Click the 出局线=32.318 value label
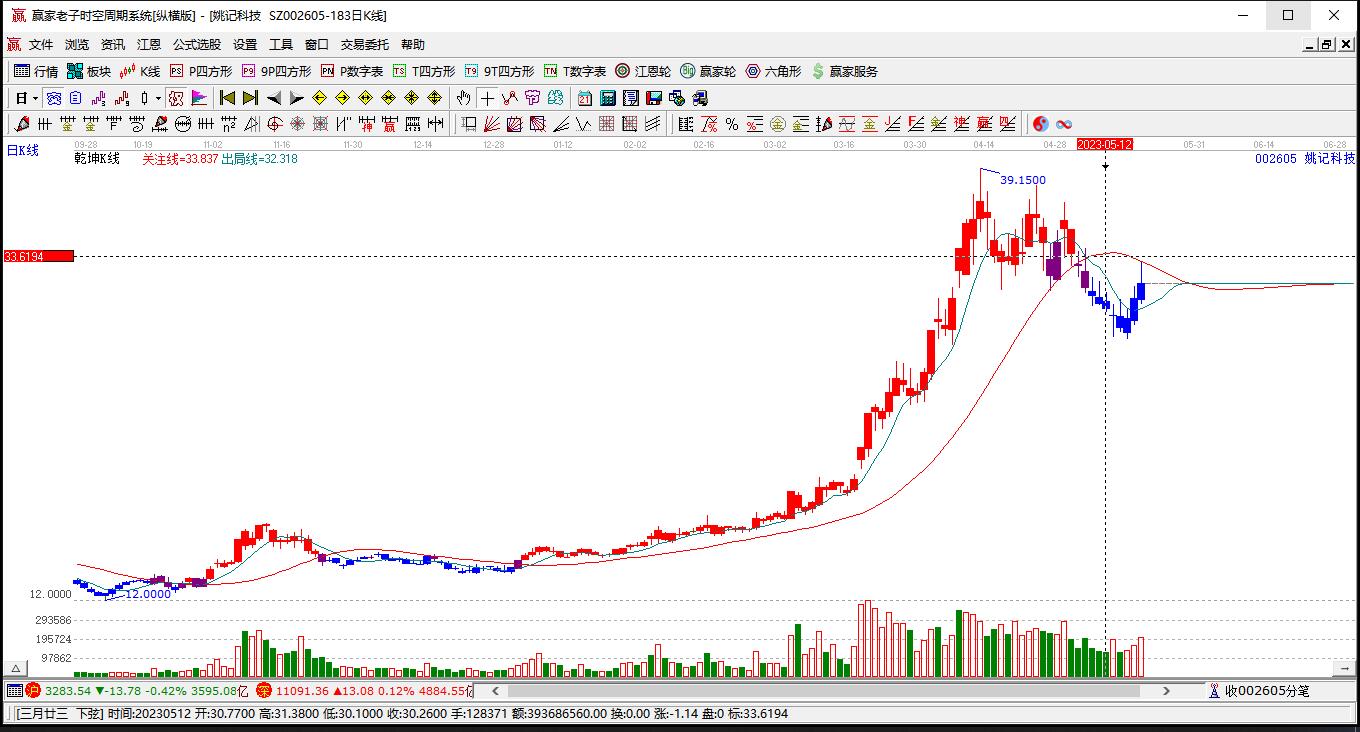This screenshot has height=732, width=1360. (259, 158)
